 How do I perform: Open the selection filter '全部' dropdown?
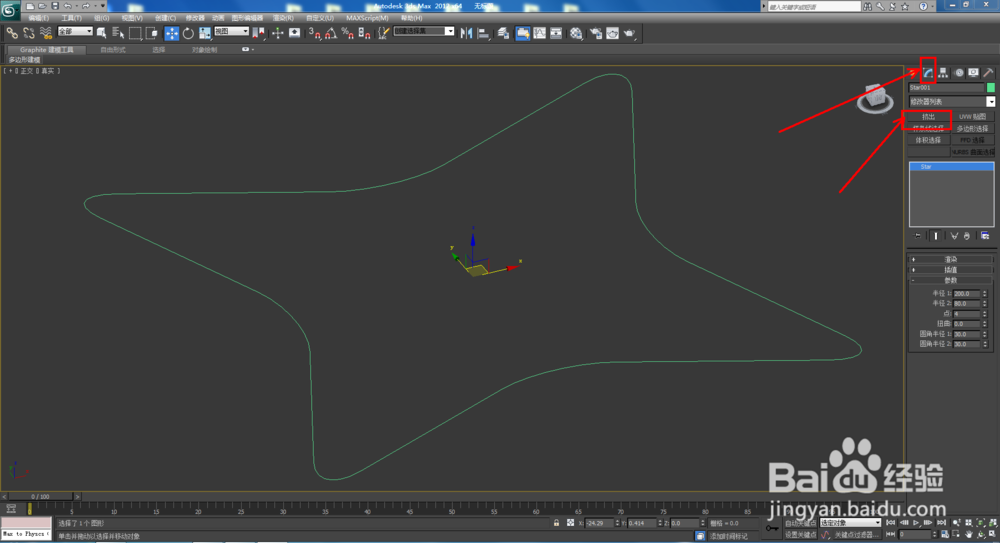[75, 31]
